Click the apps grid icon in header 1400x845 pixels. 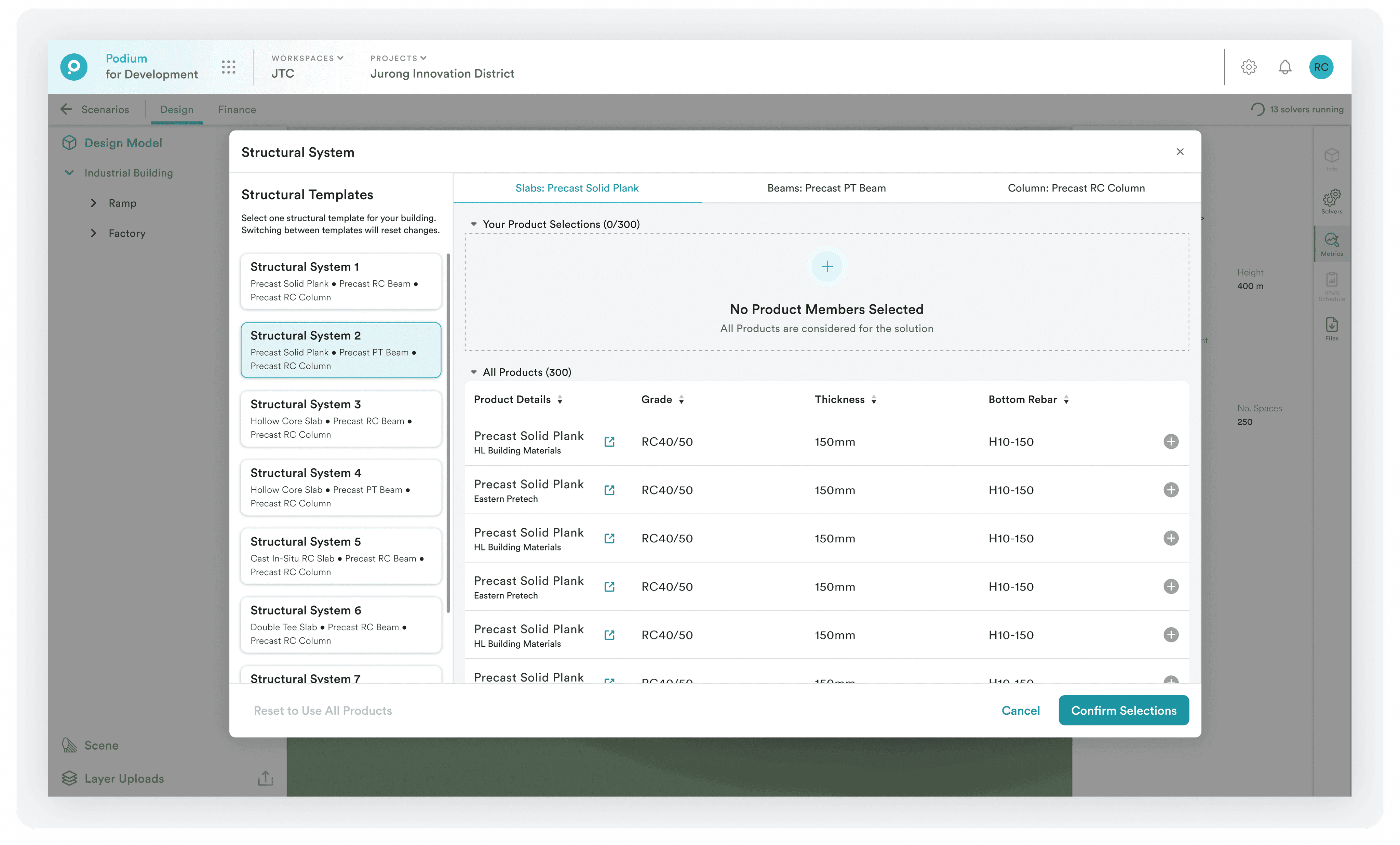click(228, 67)
